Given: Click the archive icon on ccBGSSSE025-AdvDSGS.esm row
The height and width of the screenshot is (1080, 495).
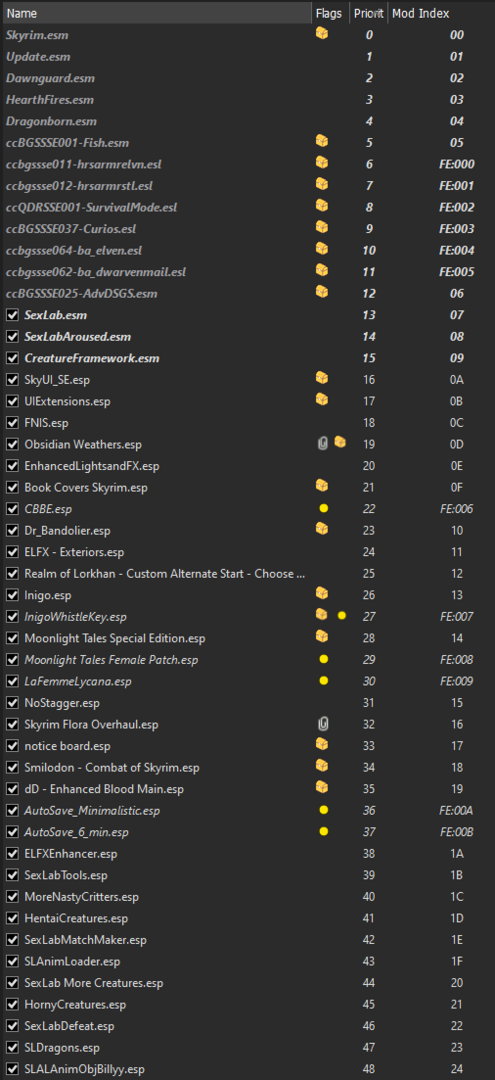Looking at the screenshot, I should (x=322, y=292).
